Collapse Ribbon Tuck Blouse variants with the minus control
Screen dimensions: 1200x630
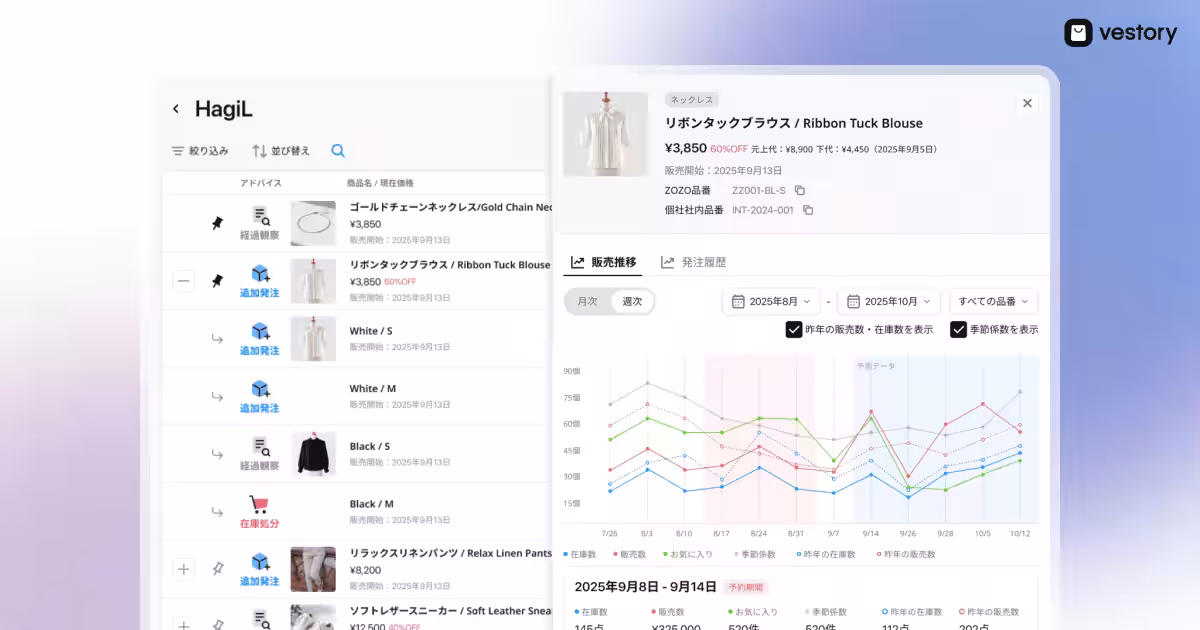[x=184, y=280]
